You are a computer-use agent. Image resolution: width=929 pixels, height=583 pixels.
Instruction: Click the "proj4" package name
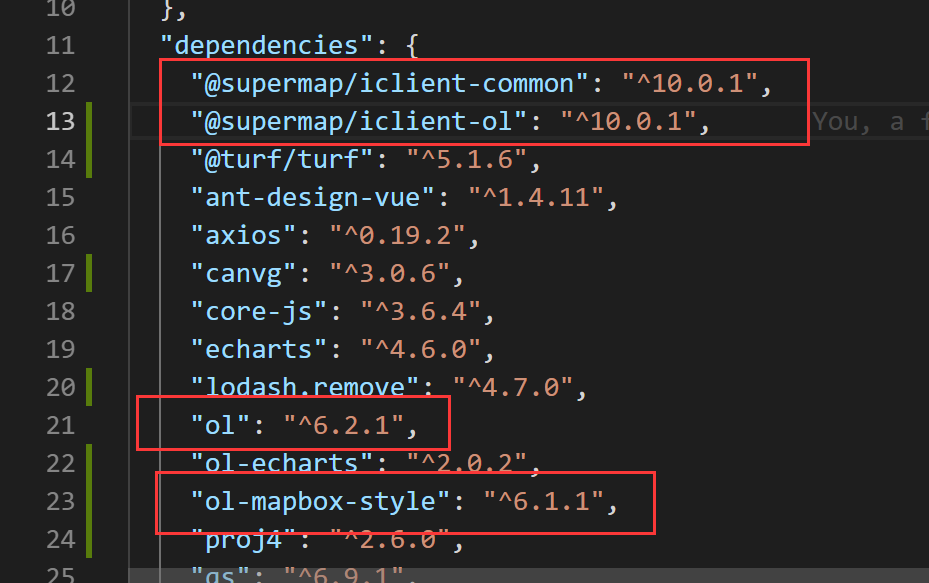click(244, 539)
